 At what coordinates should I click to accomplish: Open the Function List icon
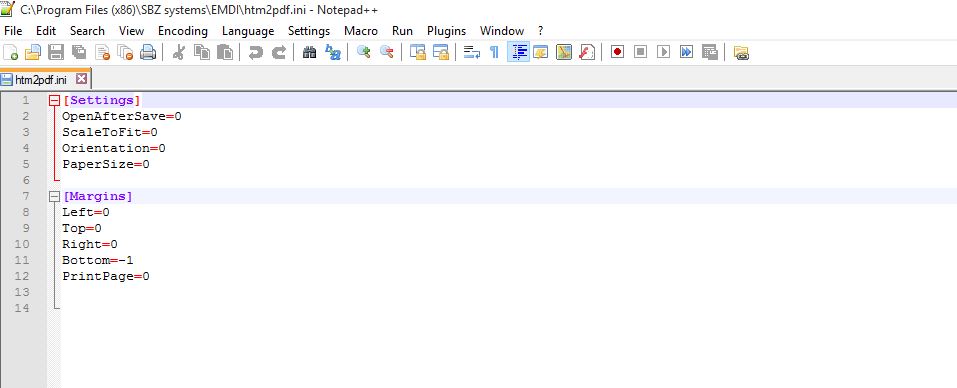[x=587, y=52]
